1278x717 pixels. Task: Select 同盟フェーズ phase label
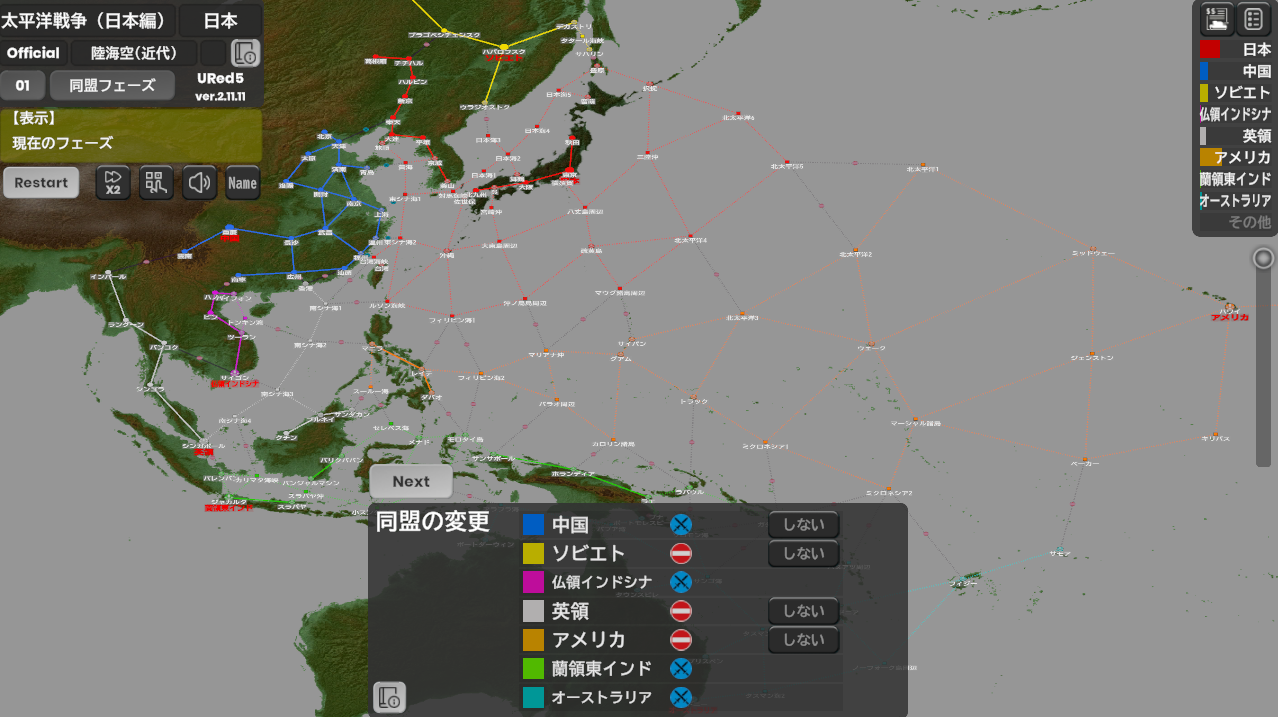112,85
